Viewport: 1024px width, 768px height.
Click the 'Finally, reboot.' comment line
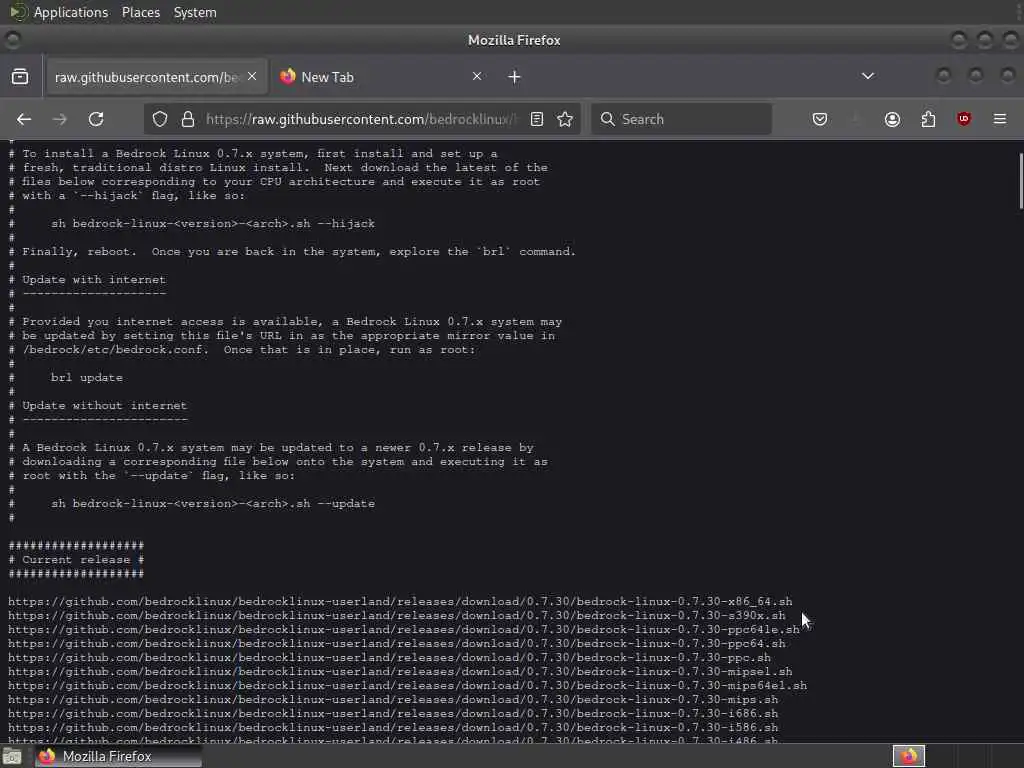[x=292, y=251]
